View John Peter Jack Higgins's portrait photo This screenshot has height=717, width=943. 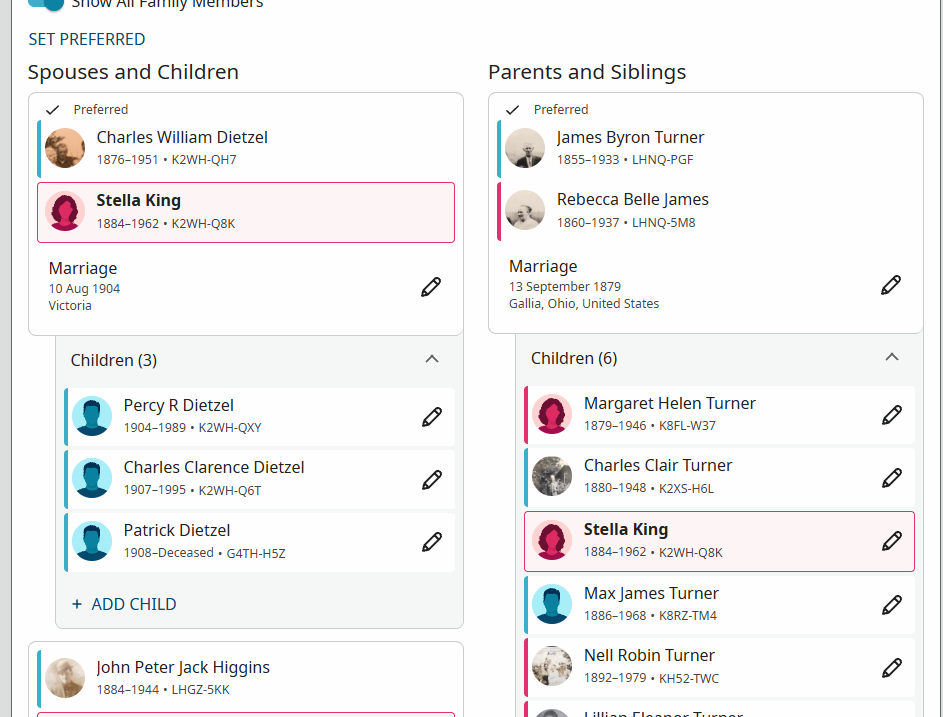(x=65, y=678)
